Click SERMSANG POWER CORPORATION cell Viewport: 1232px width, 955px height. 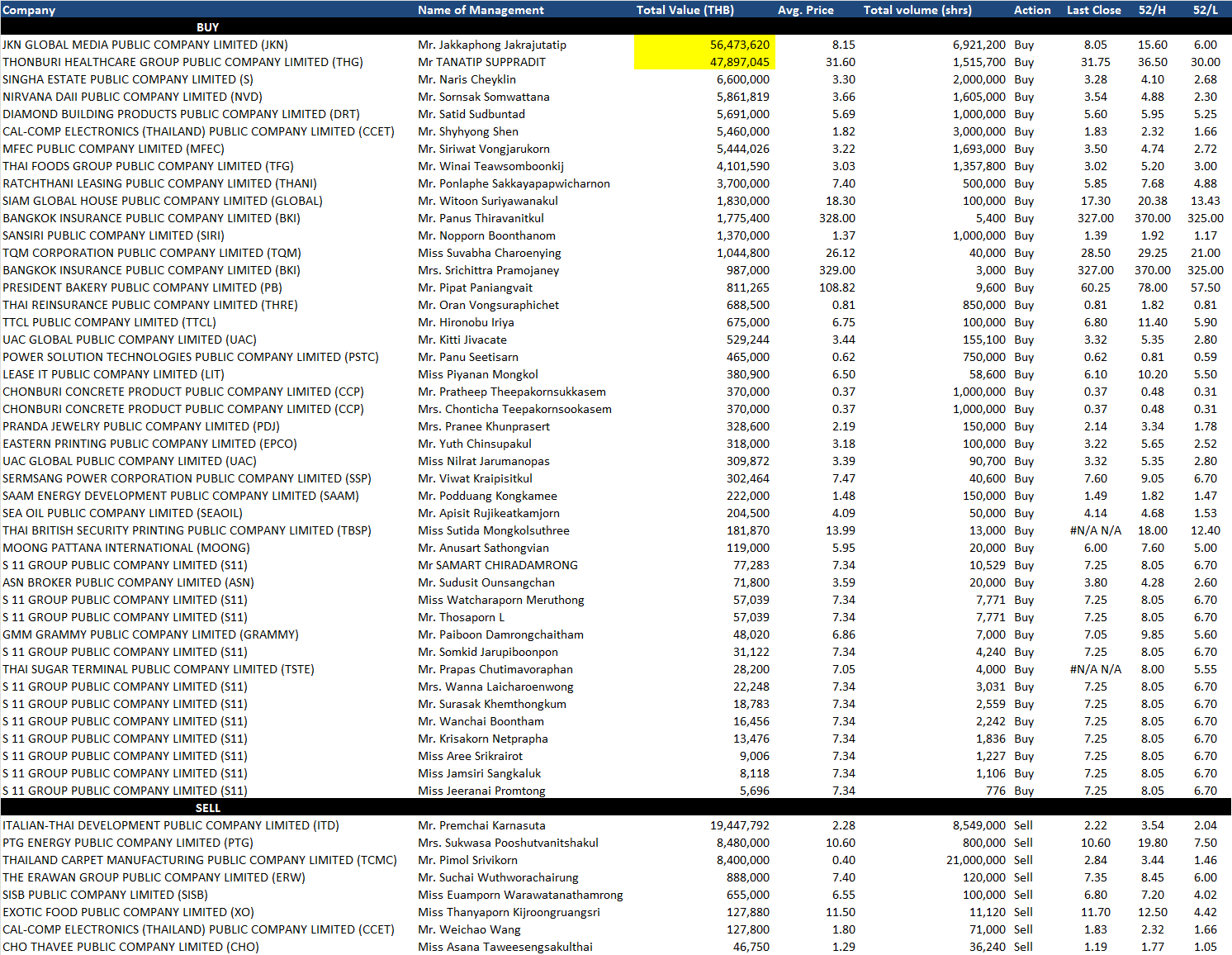[x=187, y=478]
